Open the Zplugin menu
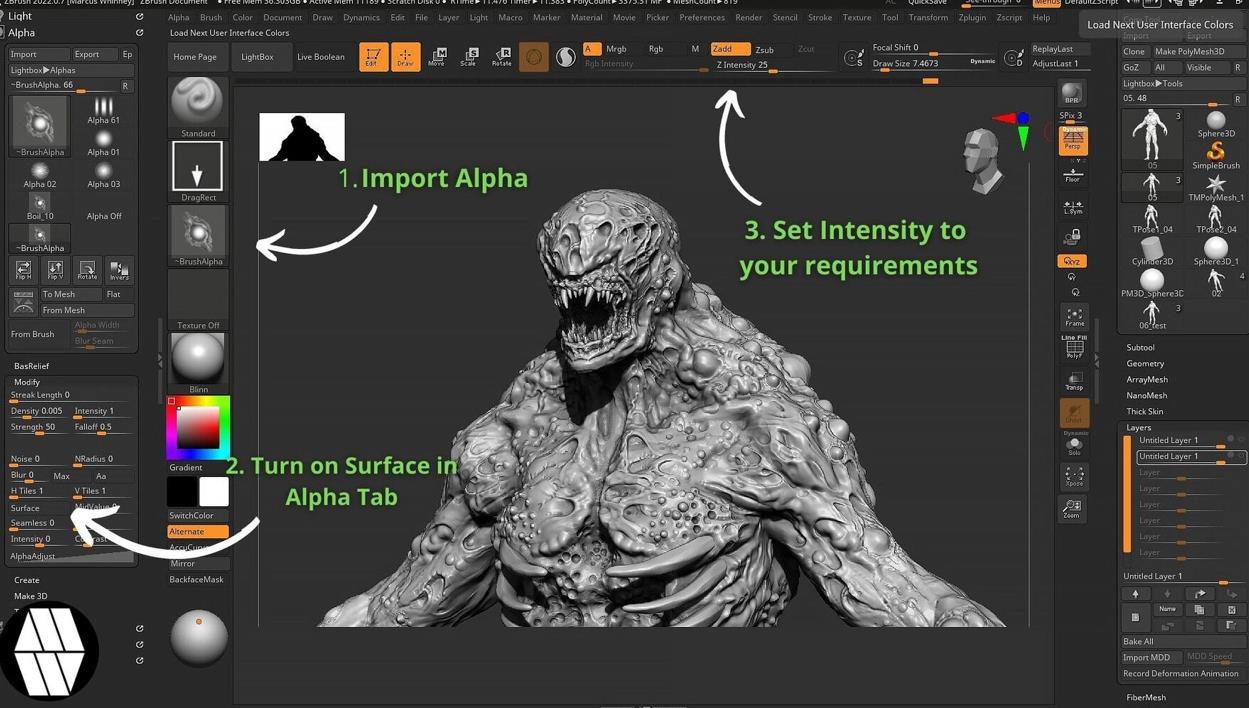This screenshot has height=708, width=1249. point(971,17)
